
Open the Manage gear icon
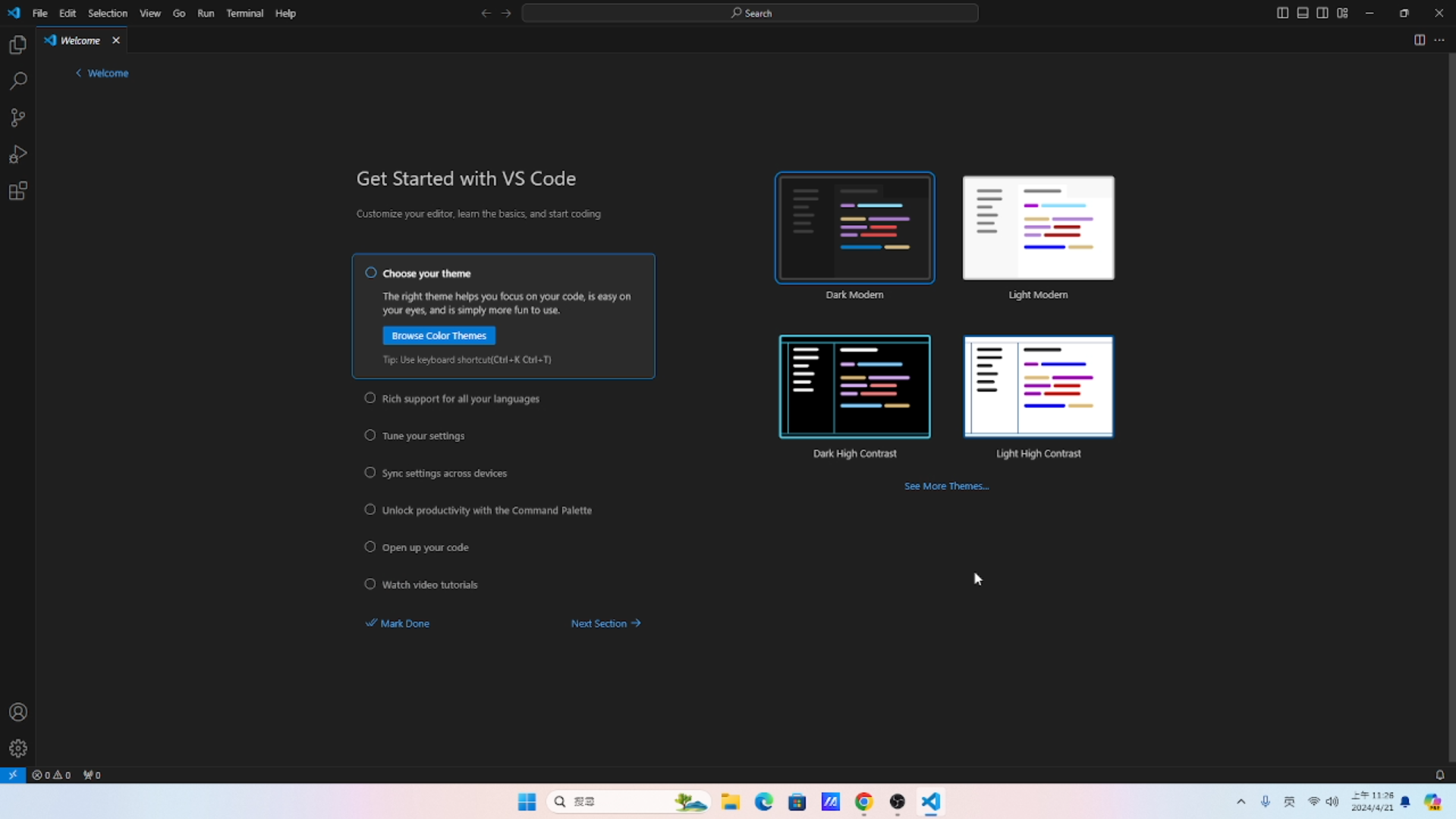point(17,748)
